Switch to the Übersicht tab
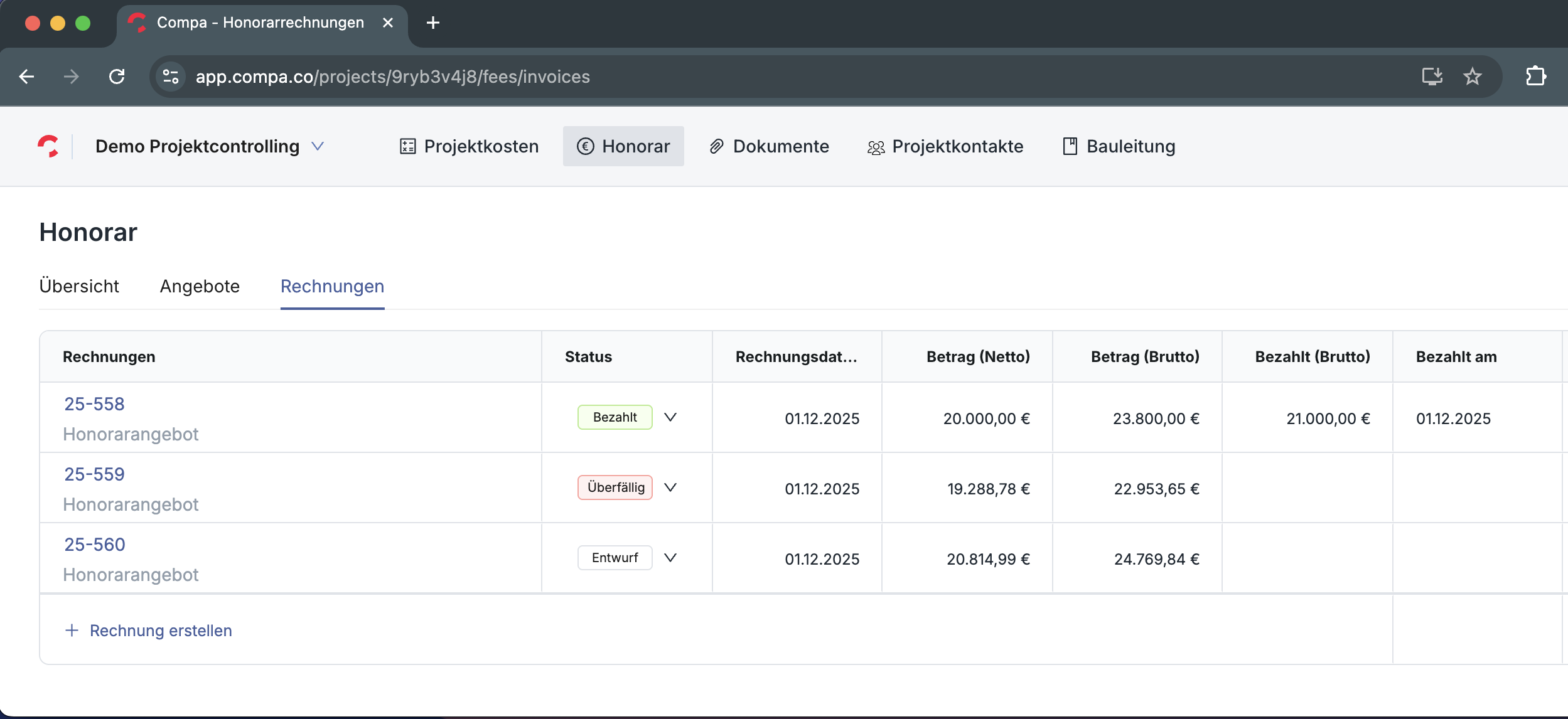 point(79,286)
